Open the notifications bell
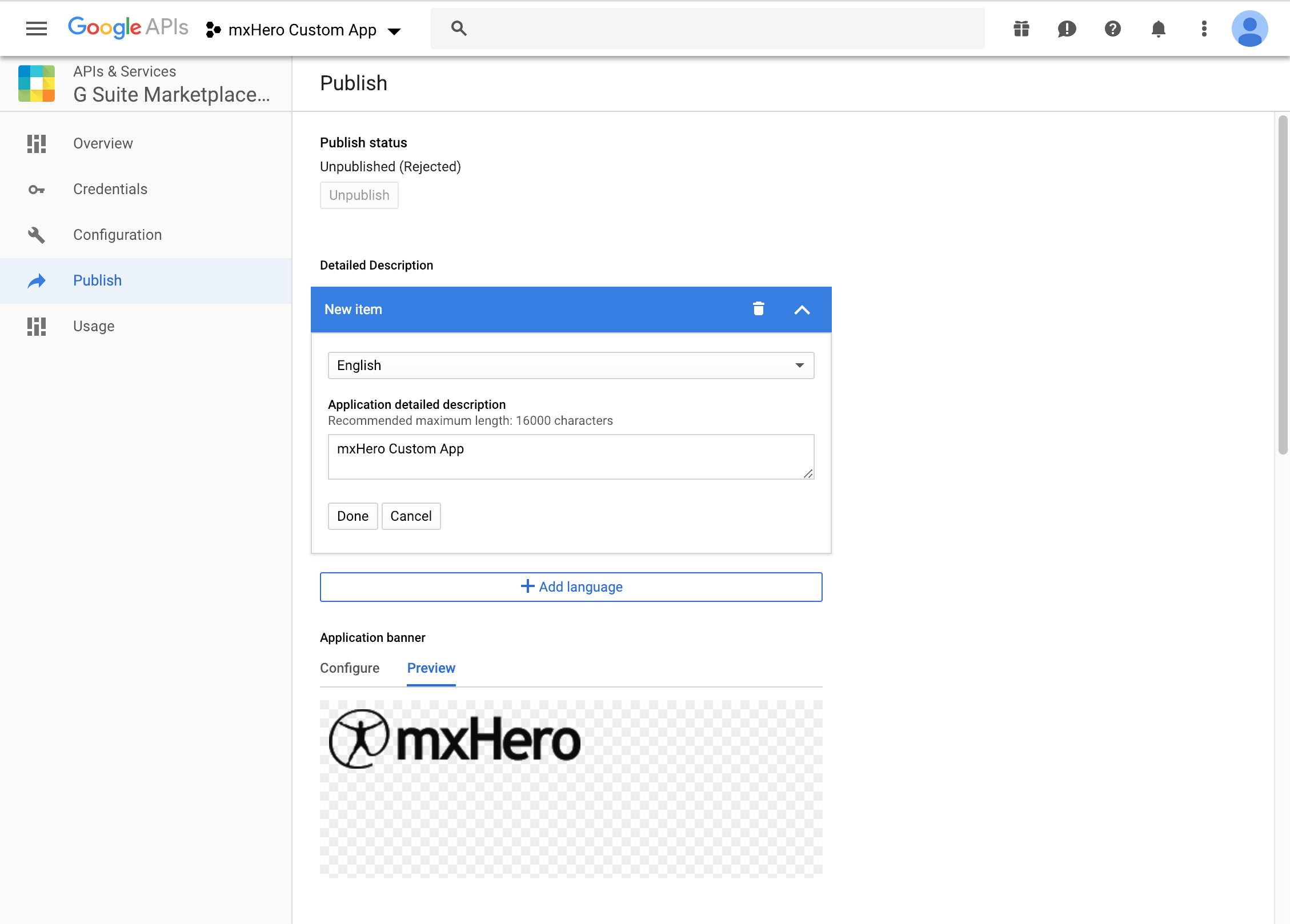 tap(1159, 29)
